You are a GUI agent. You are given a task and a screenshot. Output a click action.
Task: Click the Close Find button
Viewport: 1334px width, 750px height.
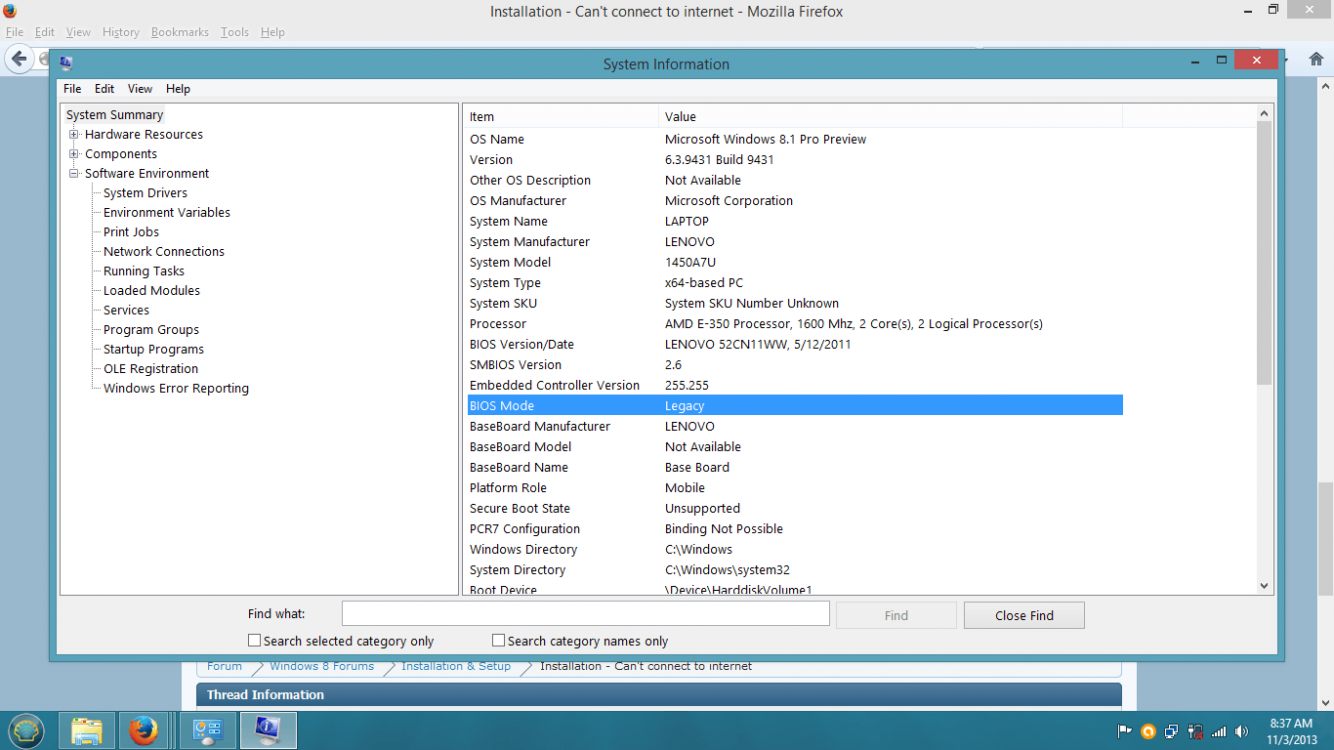1024,615
